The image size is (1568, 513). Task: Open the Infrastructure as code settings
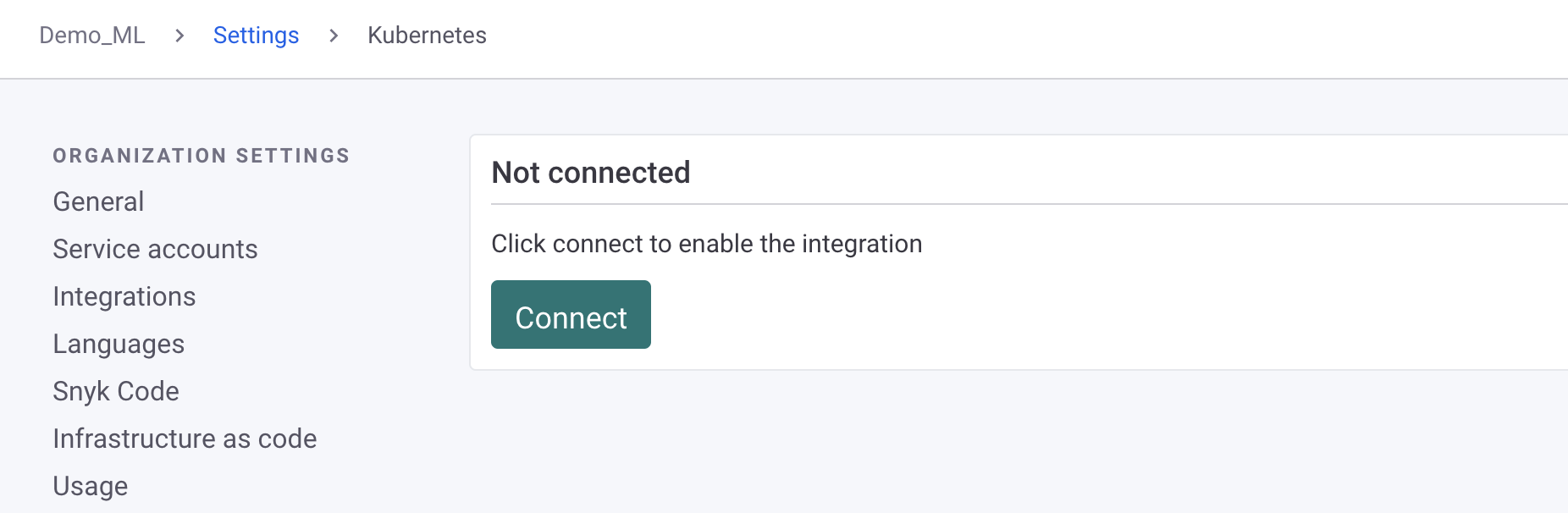tap(185, 439)
